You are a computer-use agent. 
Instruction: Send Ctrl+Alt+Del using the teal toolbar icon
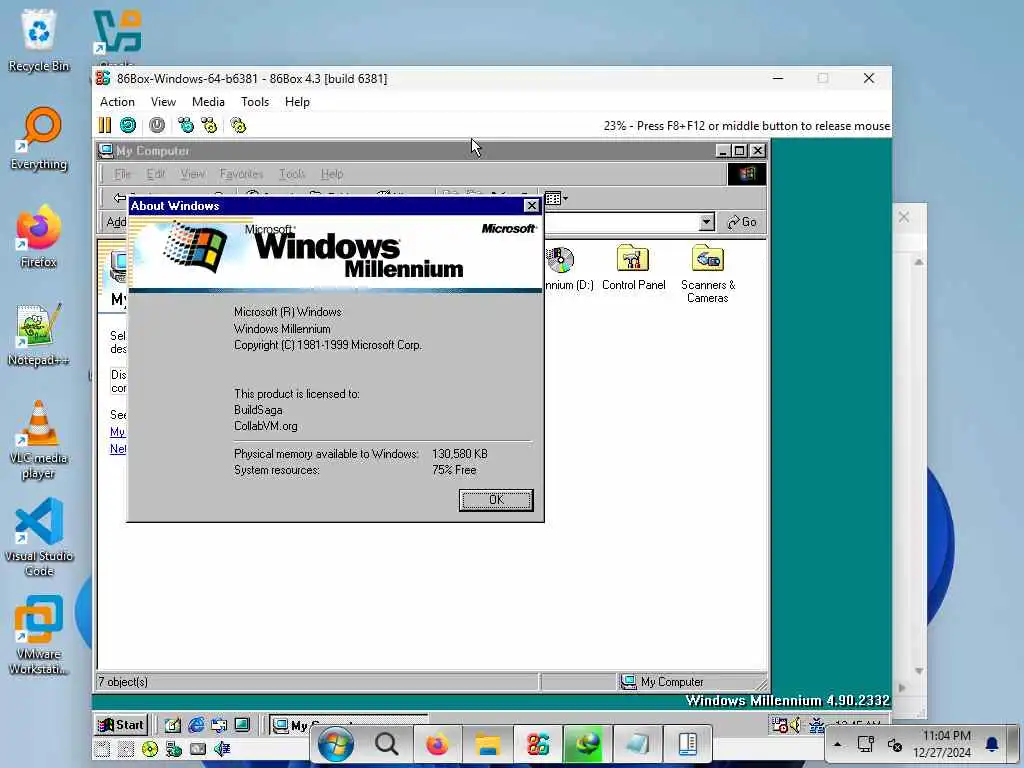[186, 125]
